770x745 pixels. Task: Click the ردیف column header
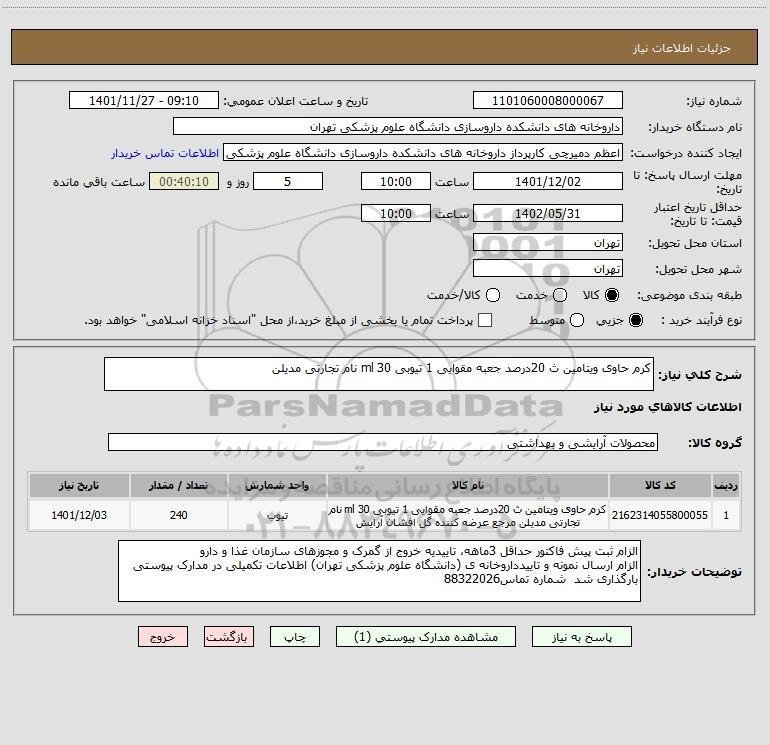click(x=726, y=485)
